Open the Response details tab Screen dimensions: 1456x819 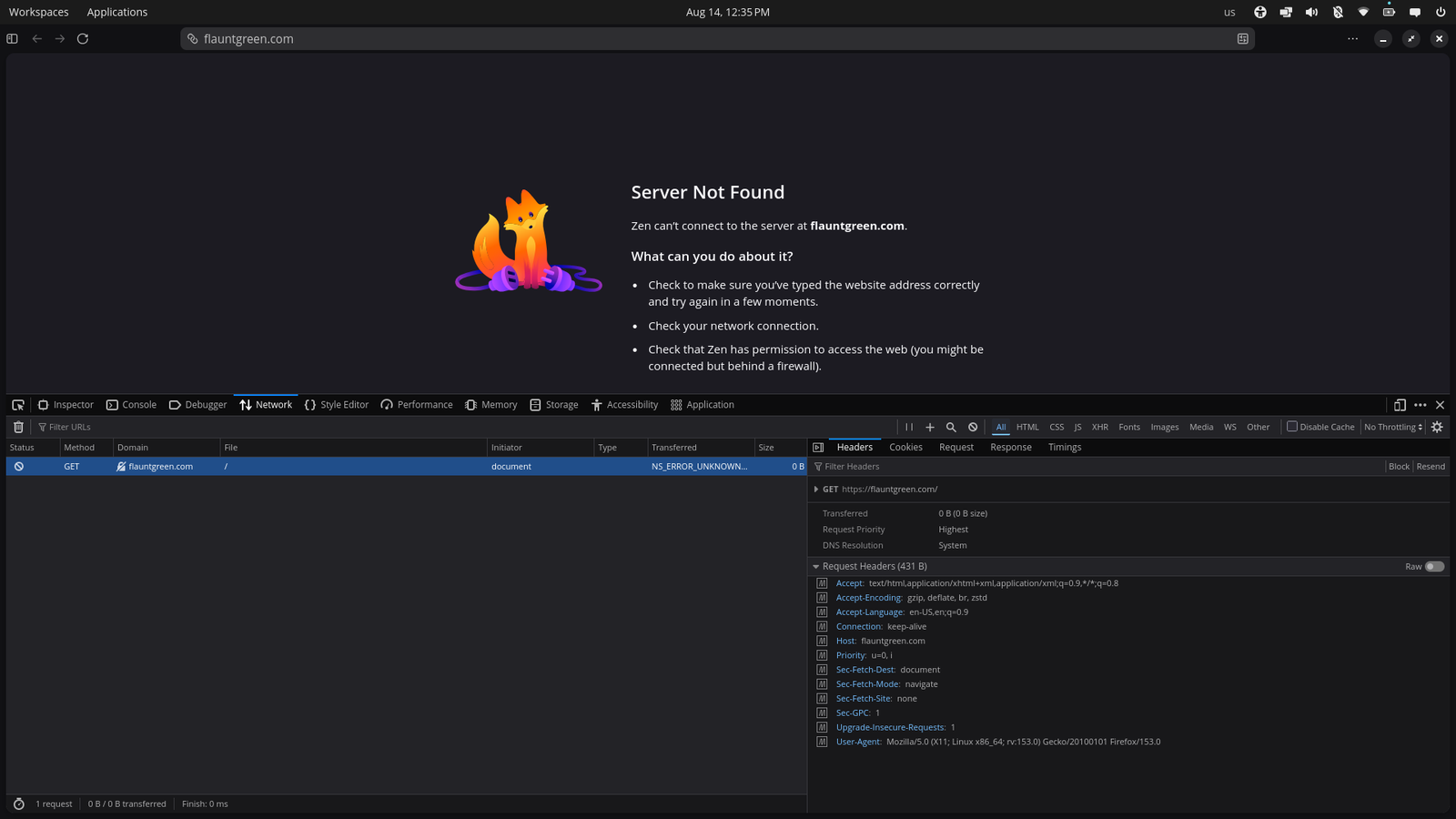click(x=1011, y=447)
